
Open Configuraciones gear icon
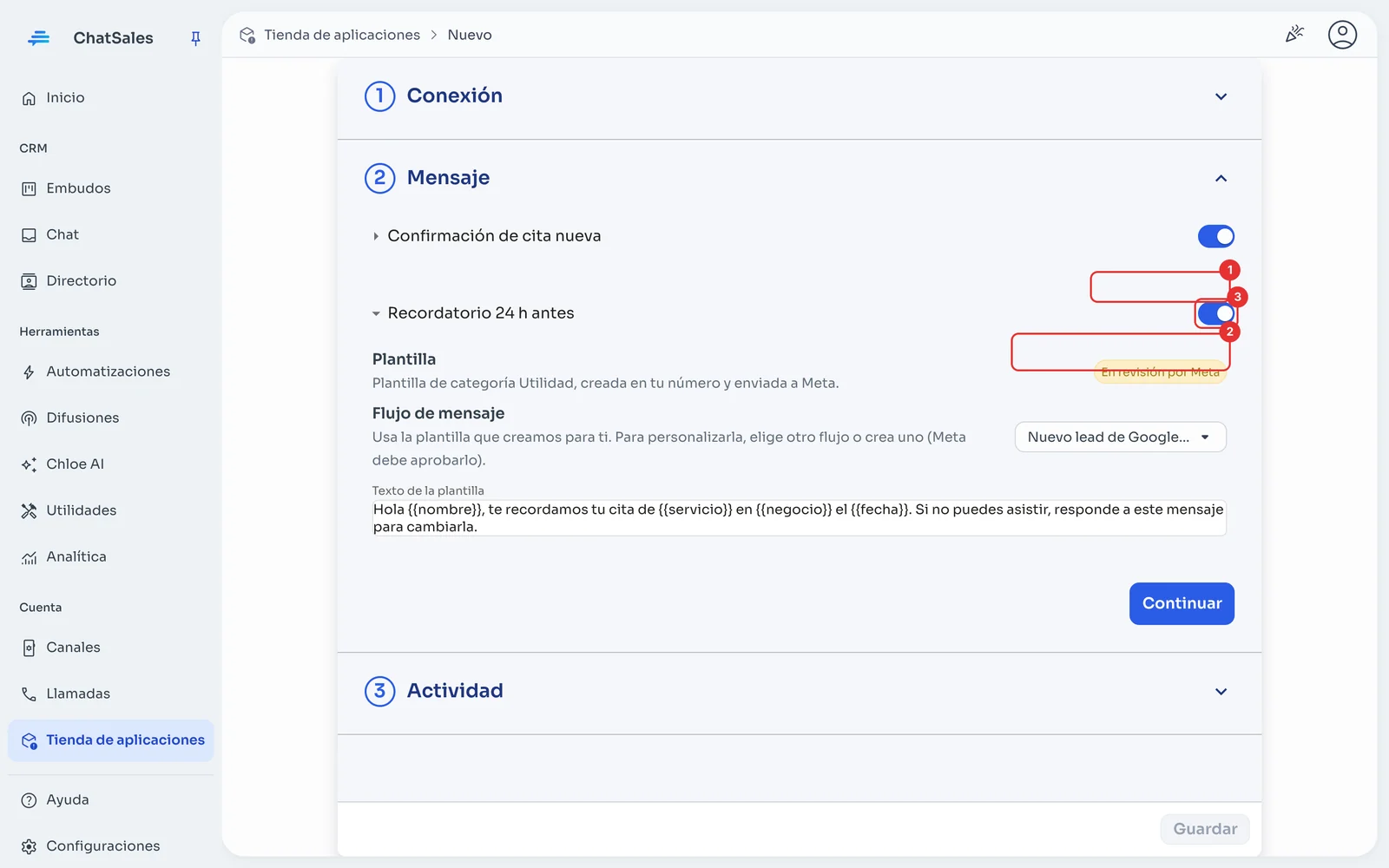pyautogui.click(x=29, y=846)
